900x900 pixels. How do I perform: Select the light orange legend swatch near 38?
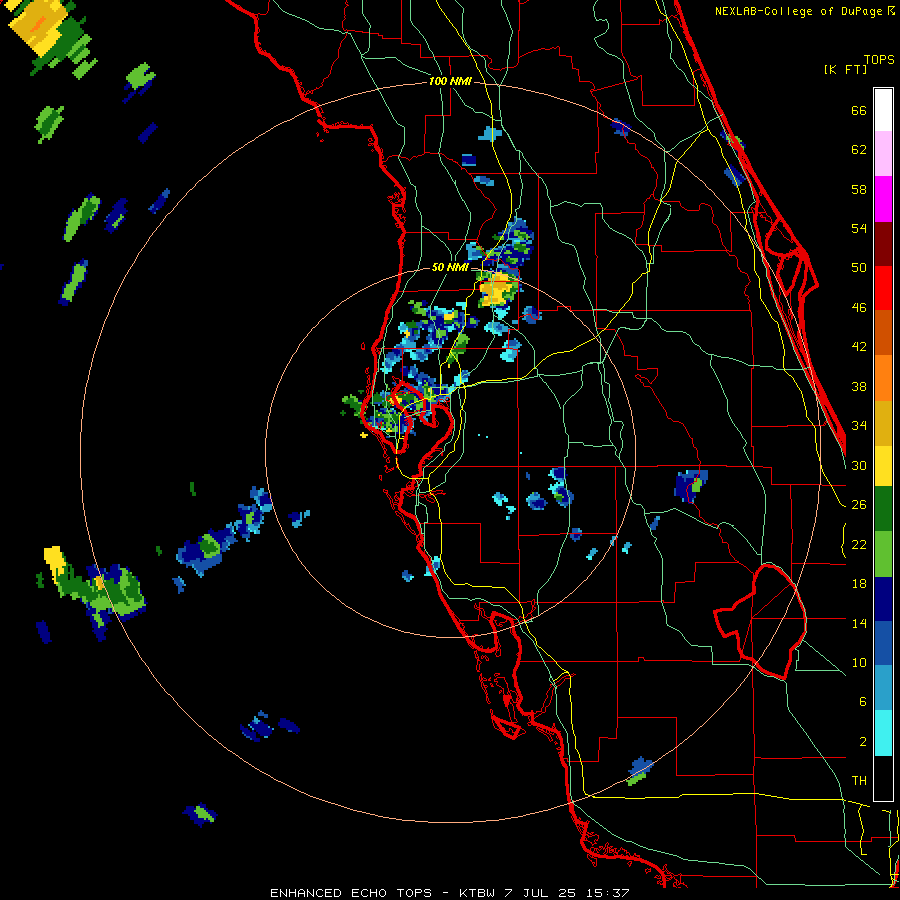point(883,378)
